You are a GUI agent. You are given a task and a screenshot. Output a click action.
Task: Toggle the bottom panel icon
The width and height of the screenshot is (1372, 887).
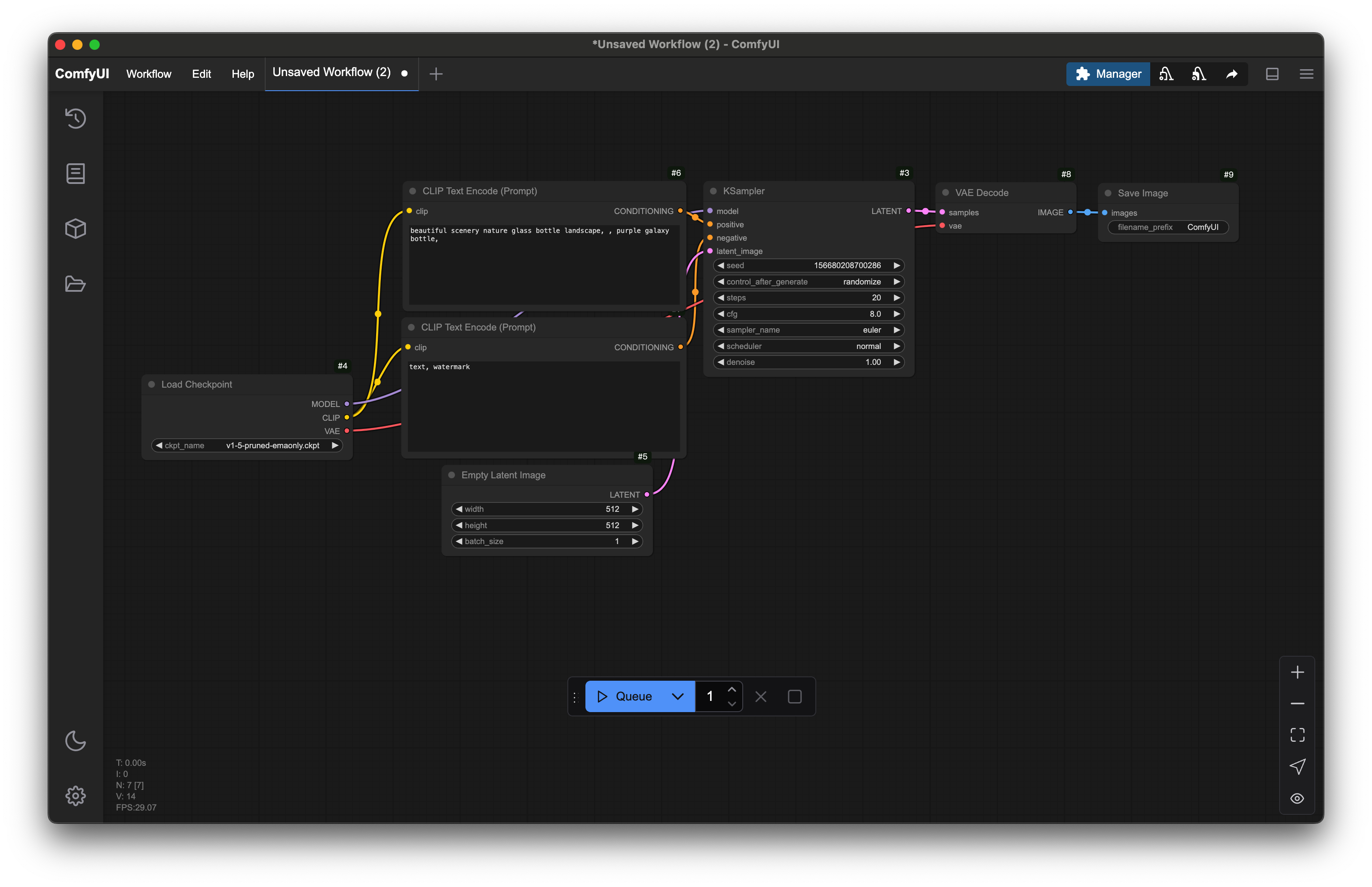1272,74
